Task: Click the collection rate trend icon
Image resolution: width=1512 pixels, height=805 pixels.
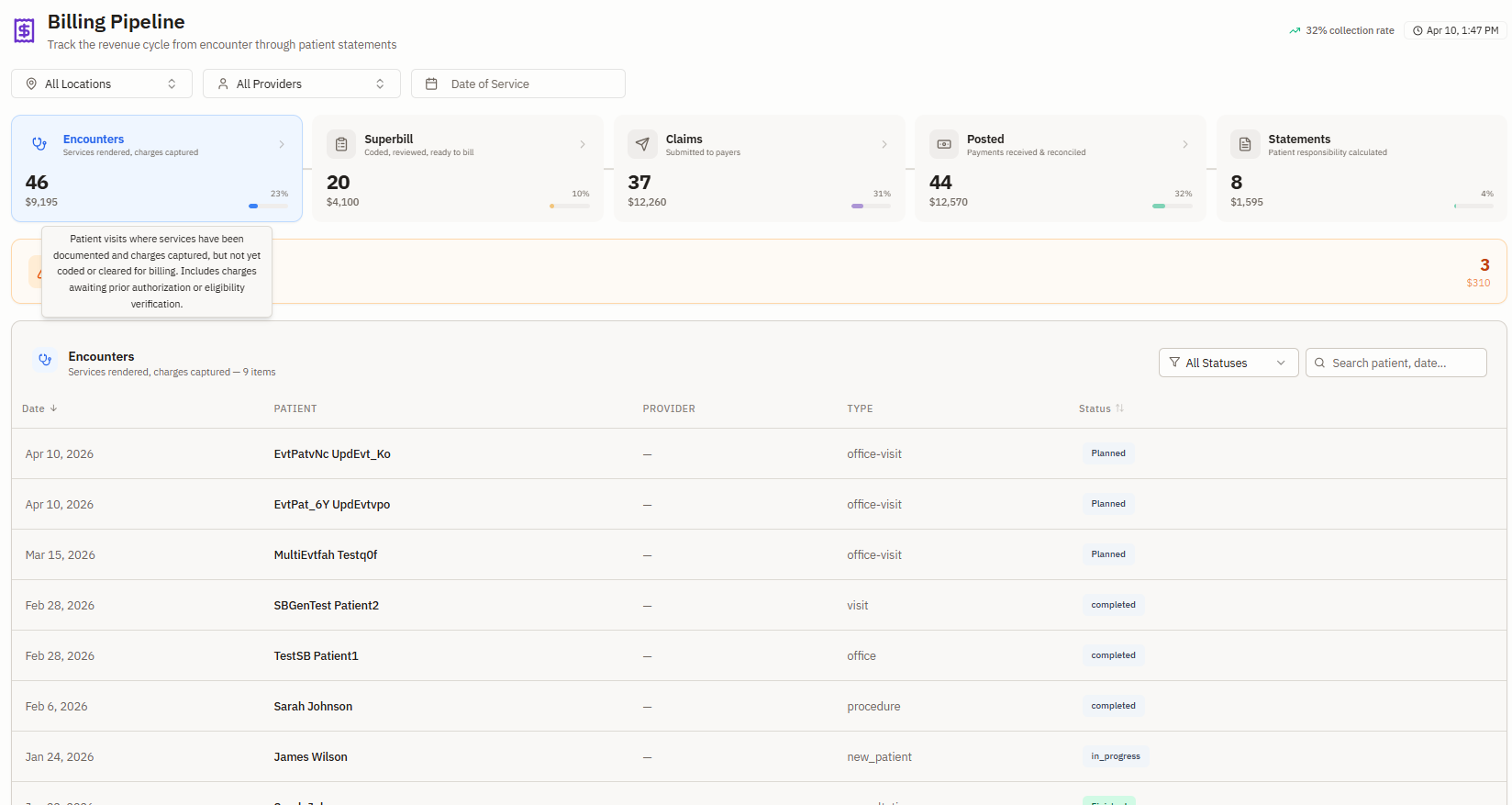Action: [x=1295, y=30]
